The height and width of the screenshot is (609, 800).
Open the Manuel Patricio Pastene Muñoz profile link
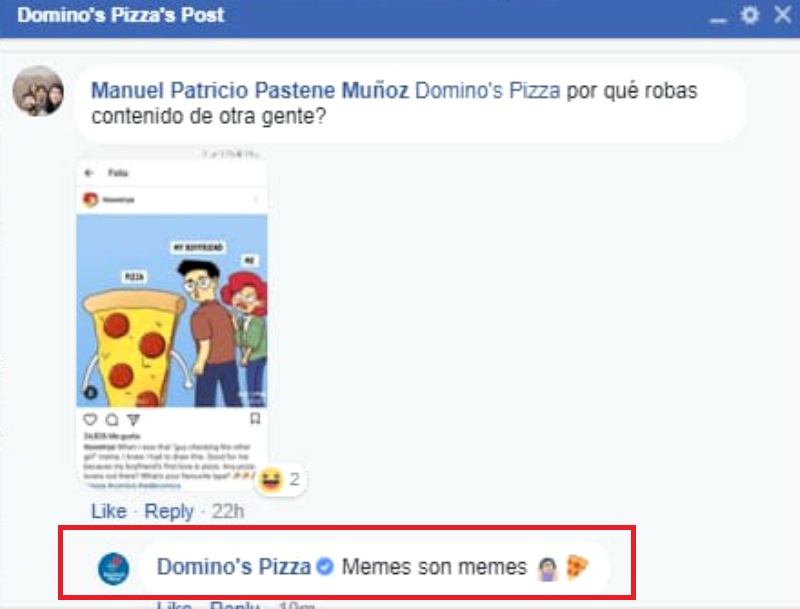[249, 91]
